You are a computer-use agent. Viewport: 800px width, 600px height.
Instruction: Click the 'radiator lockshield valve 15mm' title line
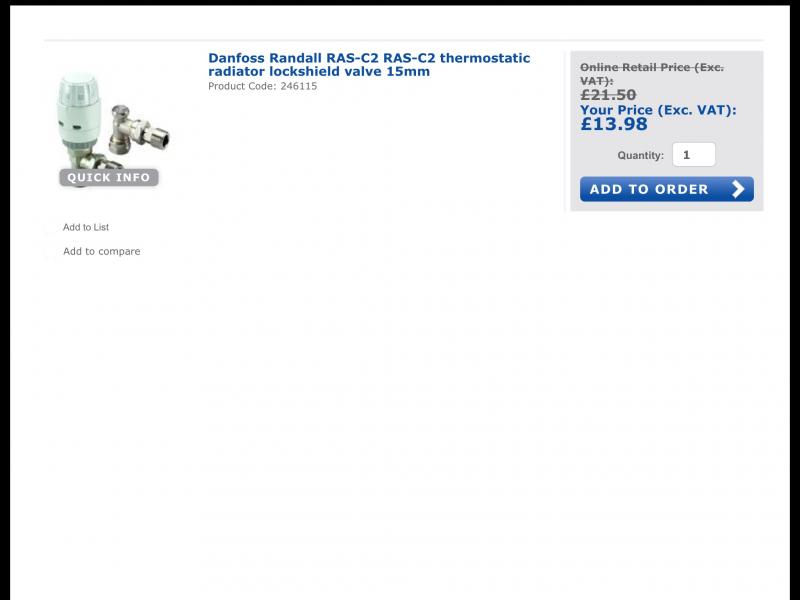pyautogui.click(x=319, y=71)
